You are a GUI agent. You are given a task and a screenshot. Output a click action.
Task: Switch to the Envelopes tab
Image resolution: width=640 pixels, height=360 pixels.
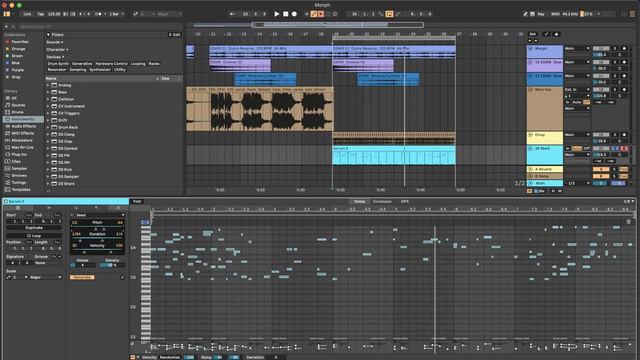pos(382,202)
